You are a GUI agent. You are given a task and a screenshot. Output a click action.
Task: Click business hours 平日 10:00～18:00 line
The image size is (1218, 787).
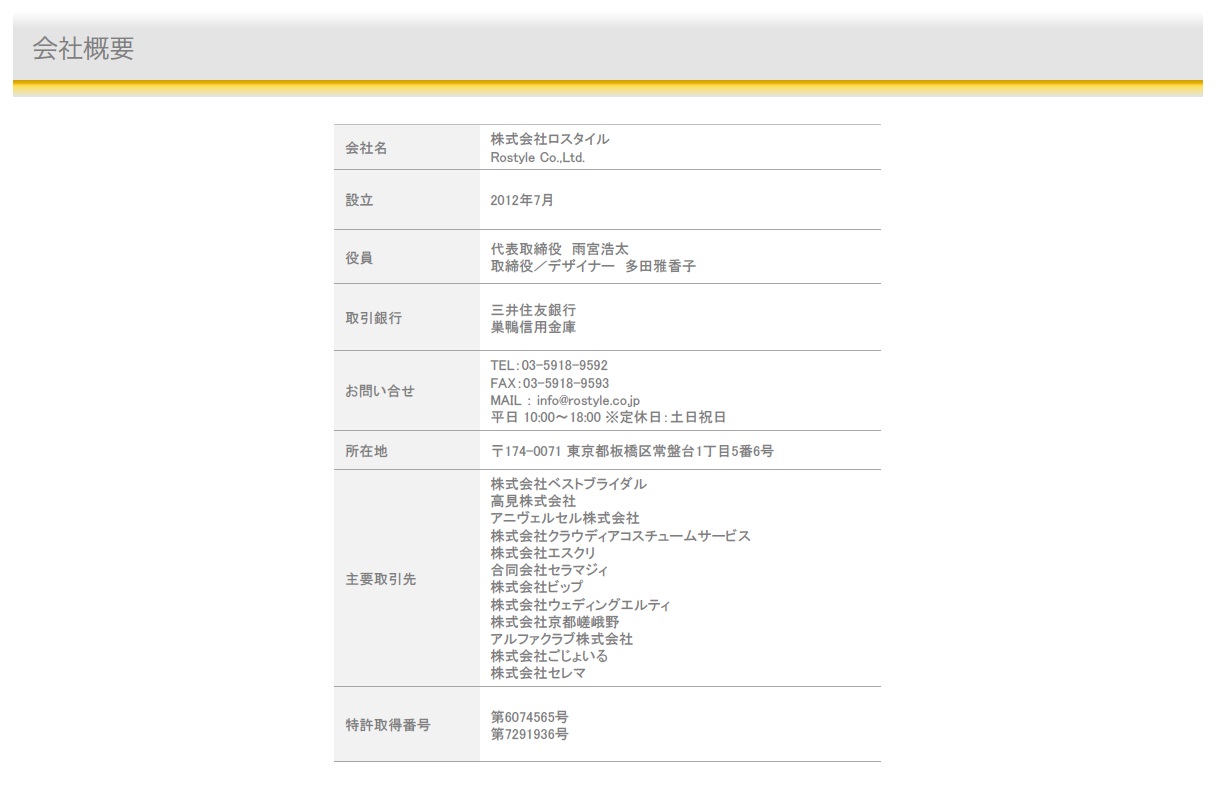click(x=608, y=417)
